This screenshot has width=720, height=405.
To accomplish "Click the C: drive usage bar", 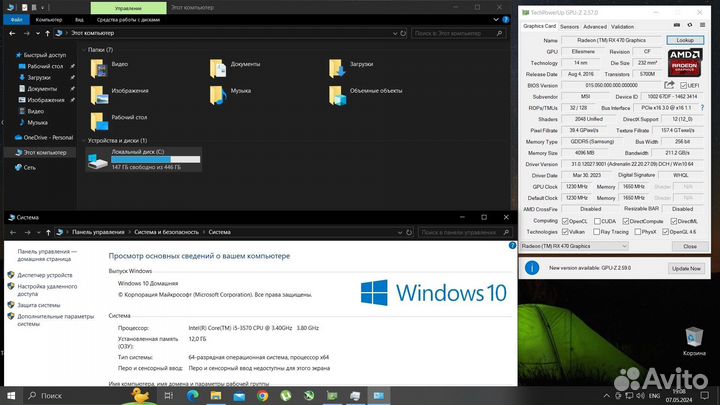I will [156, 159].
